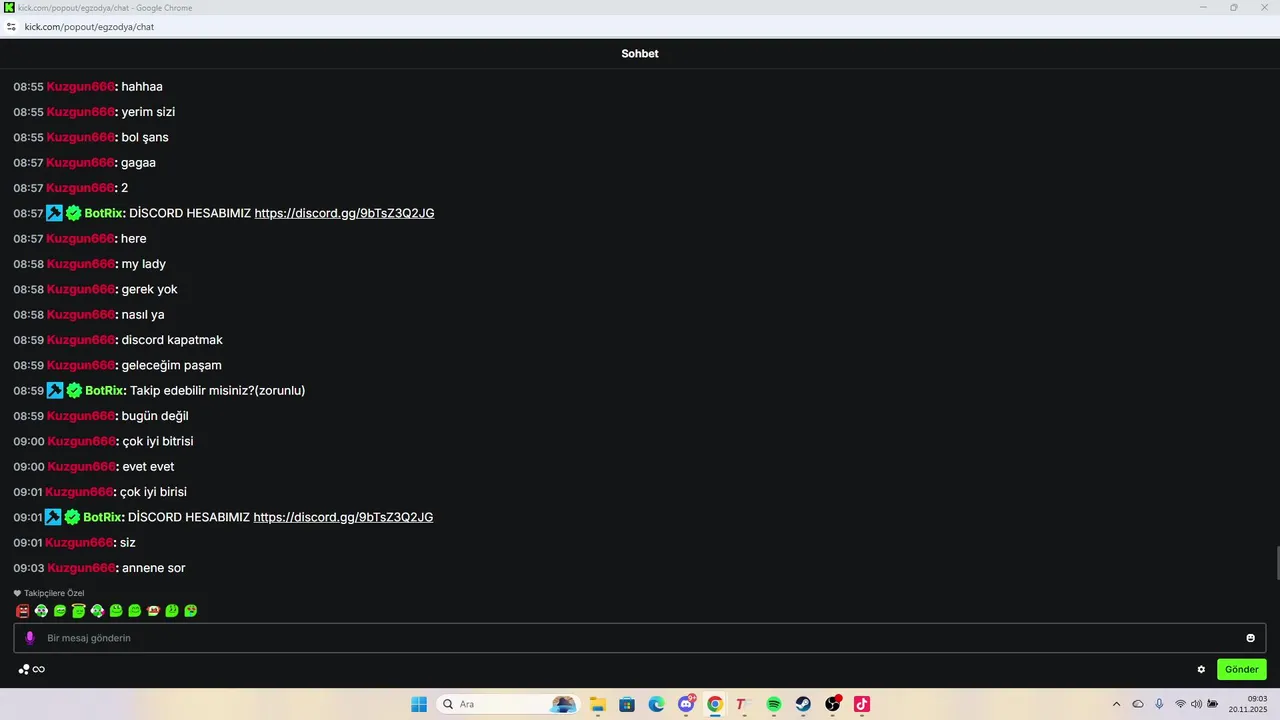1280x720 pixels.
Task: Click the chat scrollbar thumb at right edge
Action: point(1276,563)
